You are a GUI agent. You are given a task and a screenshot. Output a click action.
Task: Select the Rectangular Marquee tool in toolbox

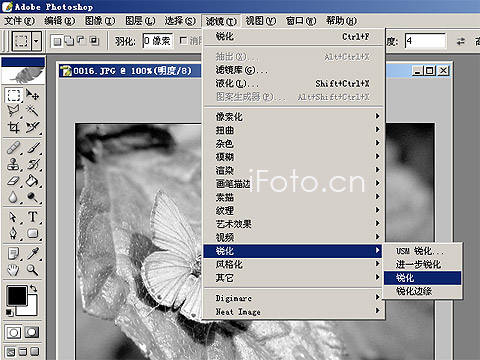14,95
